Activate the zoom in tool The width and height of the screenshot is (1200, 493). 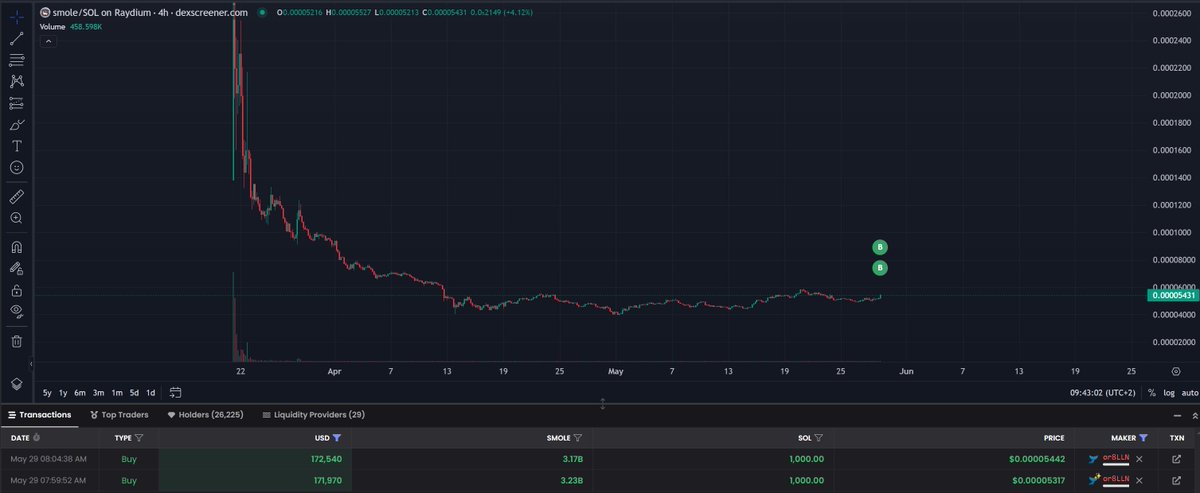click(x=17, y=217)
